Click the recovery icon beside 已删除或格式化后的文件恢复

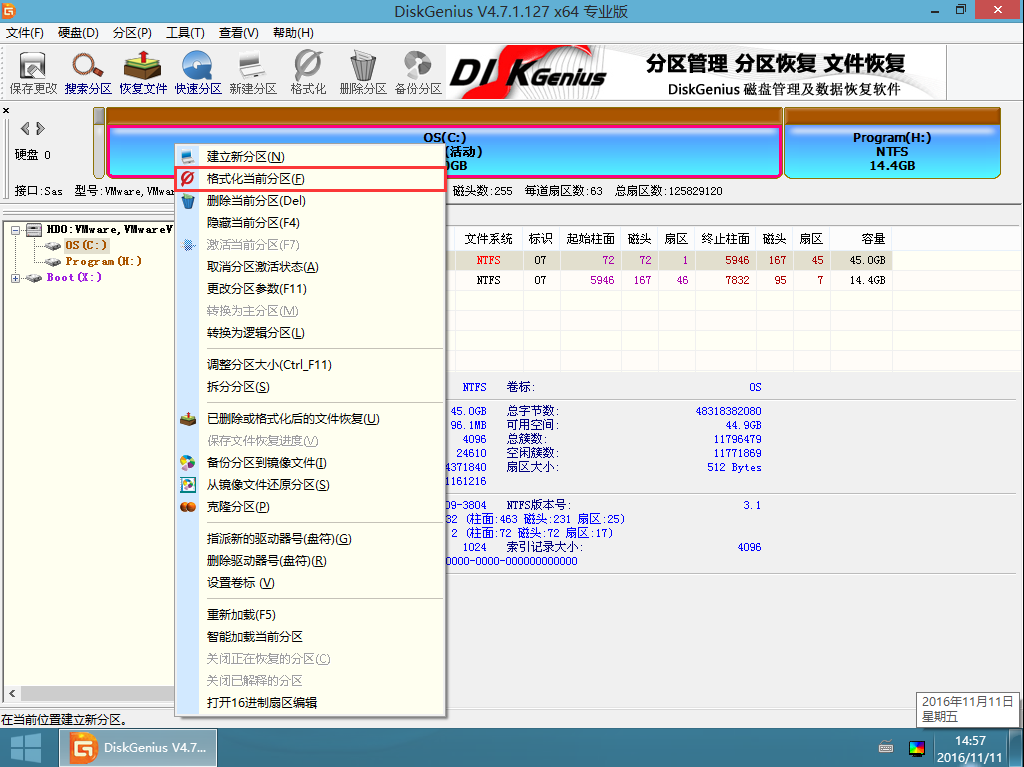coord(188,419)
